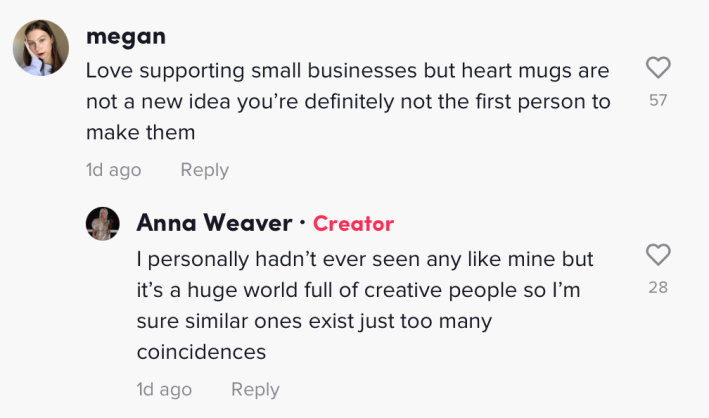Open Anna Weaver's small avatar
The width and height of the screenshot is (709, 418).
pyautogui.click(x=104, y=224)
